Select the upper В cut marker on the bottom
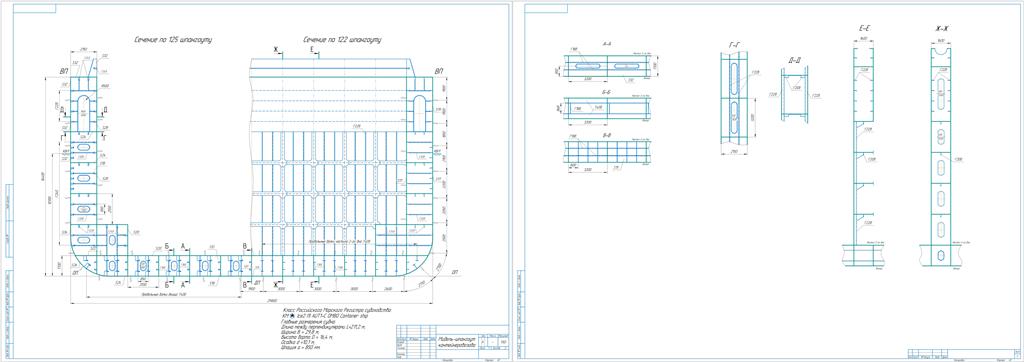The height and width of the screenshot is (362, 1024). pos(244,246)
